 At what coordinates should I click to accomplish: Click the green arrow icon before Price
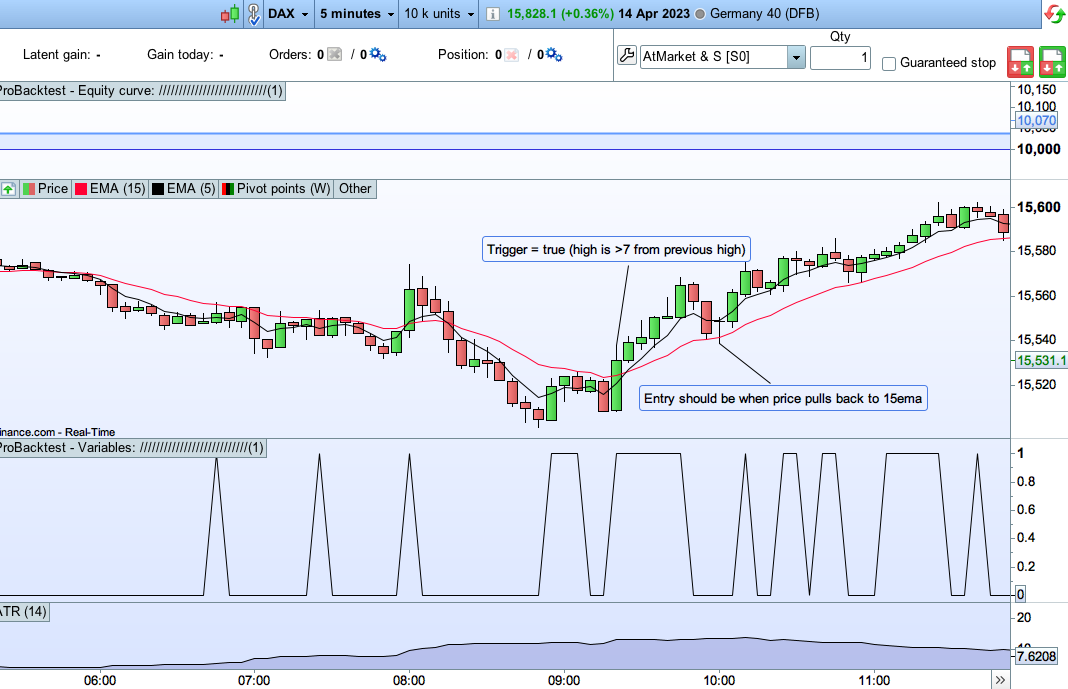point(8,189)
